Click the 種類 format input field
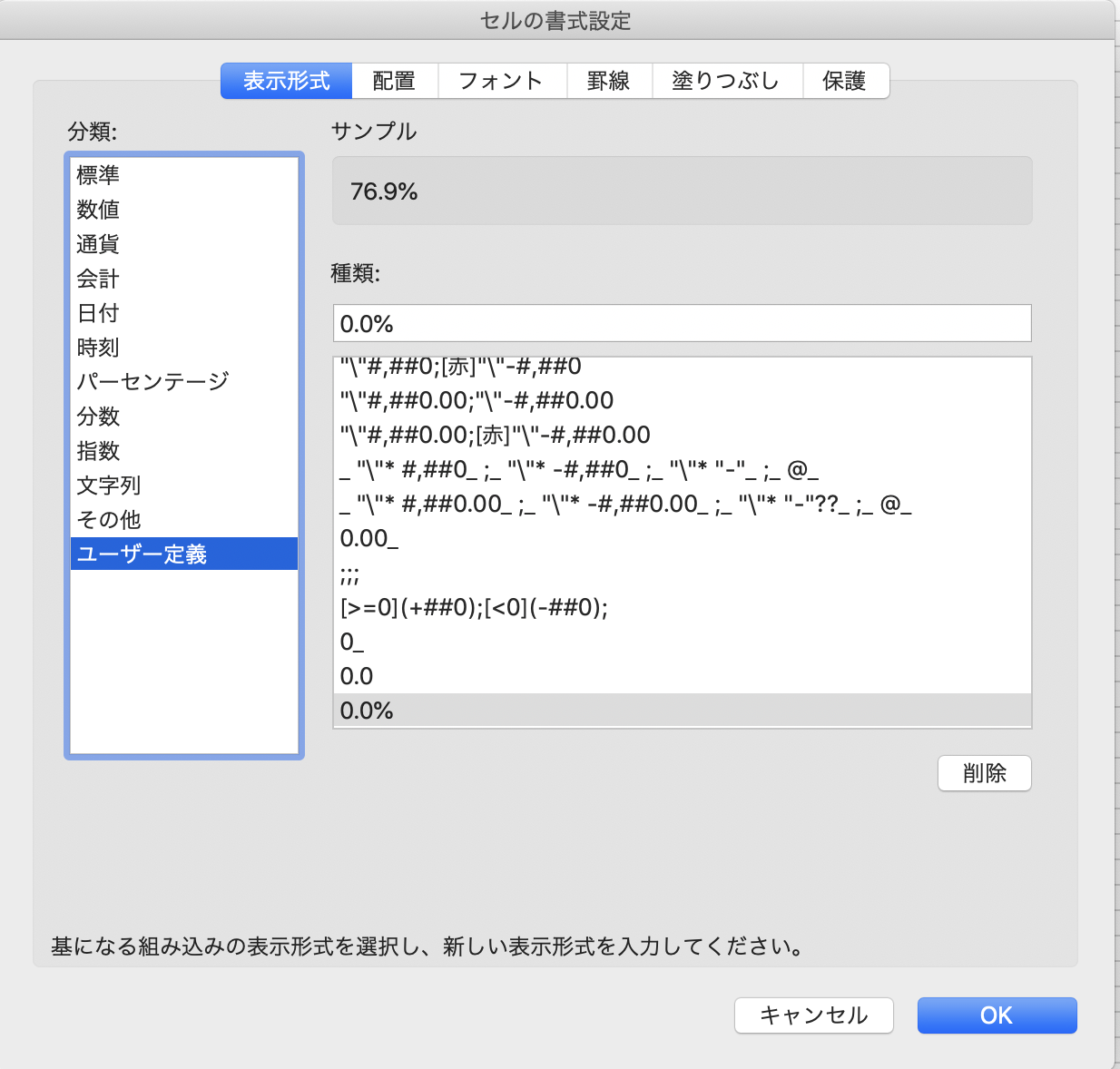The height and width of the screenshot is (1069, 1120). (x=682, y=322)
